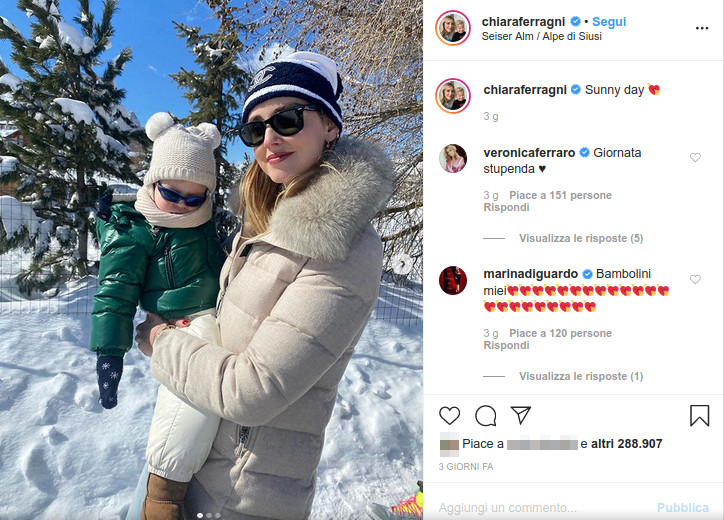The height and width of the screenshot is (520, 724).
Task: Reply to marinadiguardo with Rispondi
Action: coord(507,345)
